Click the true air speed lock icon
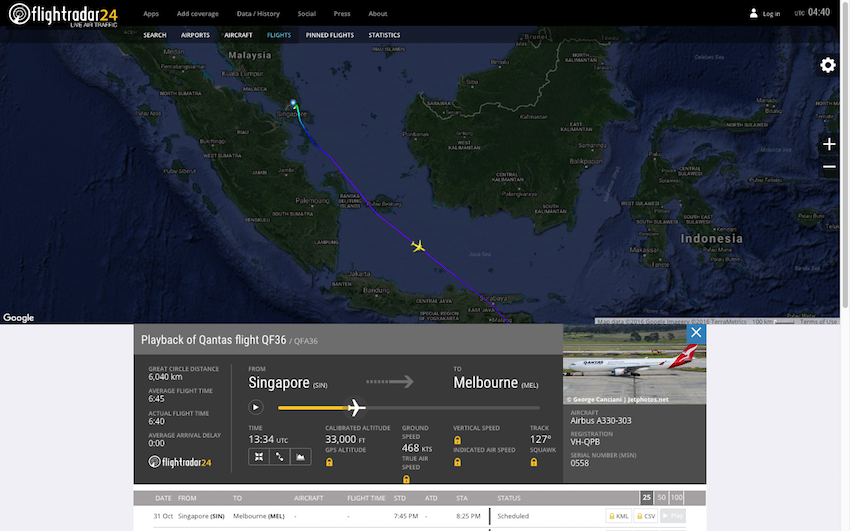 (406, 479)
